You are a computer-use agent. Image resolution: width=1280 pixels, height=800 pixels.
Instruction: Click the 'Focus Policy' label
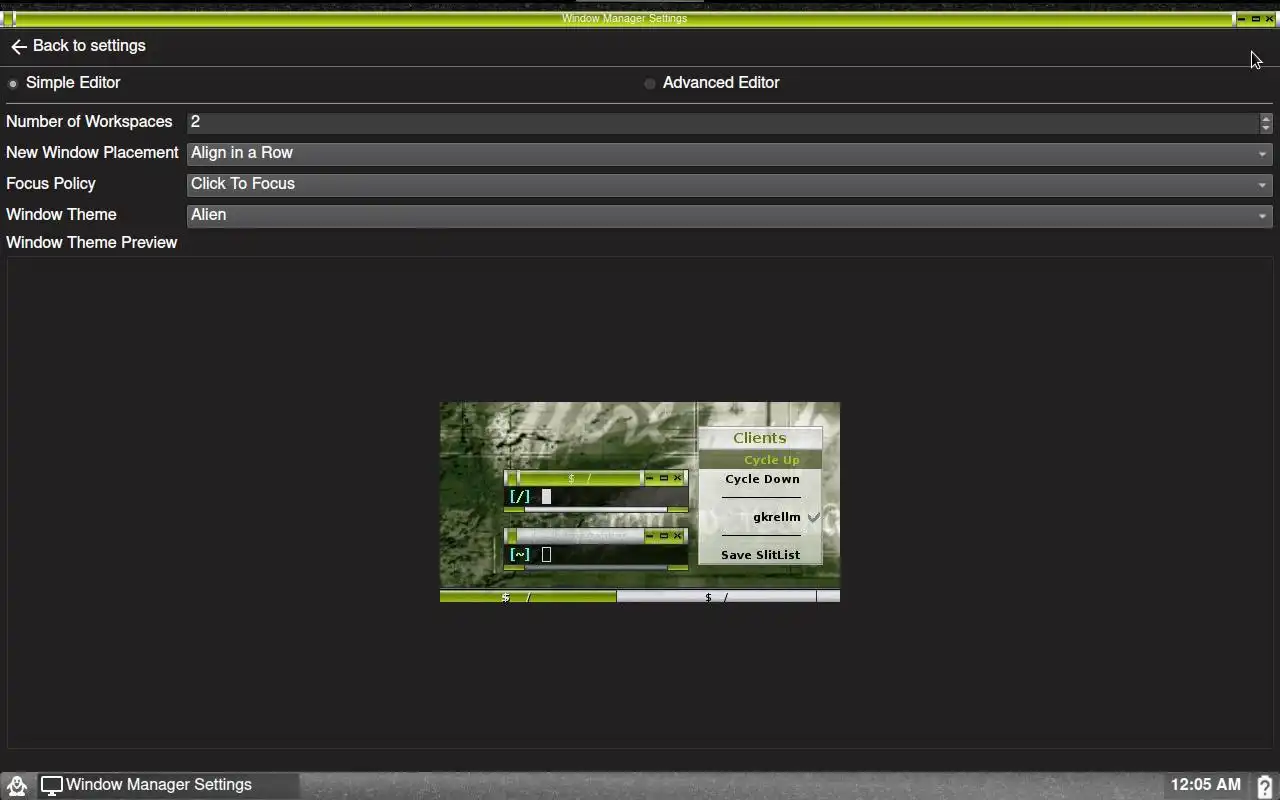coord(51,184)
